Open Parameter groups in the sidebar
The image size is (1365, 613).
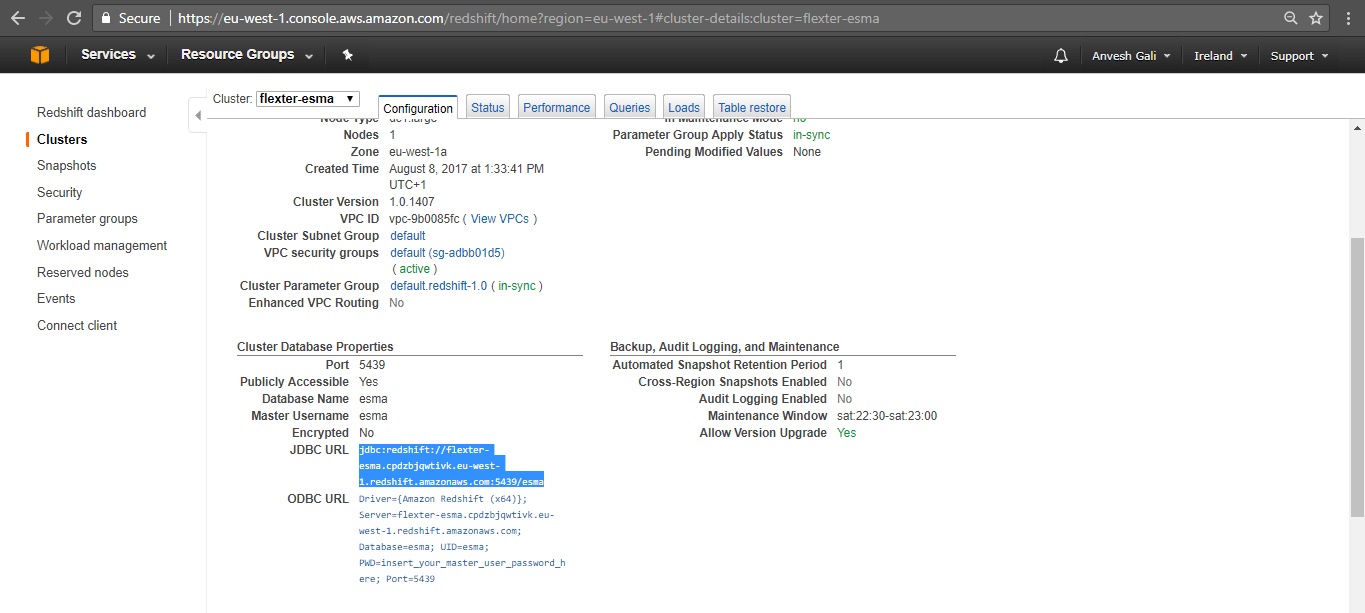click(88, 219)
